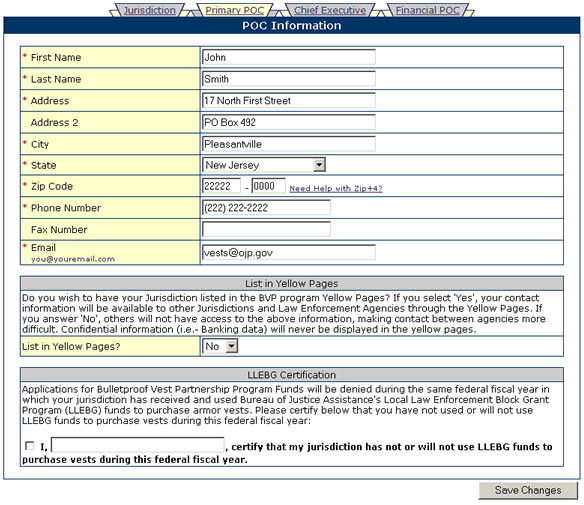
Task: Click the Last Name field containing Smith
Action: [289, 79]
